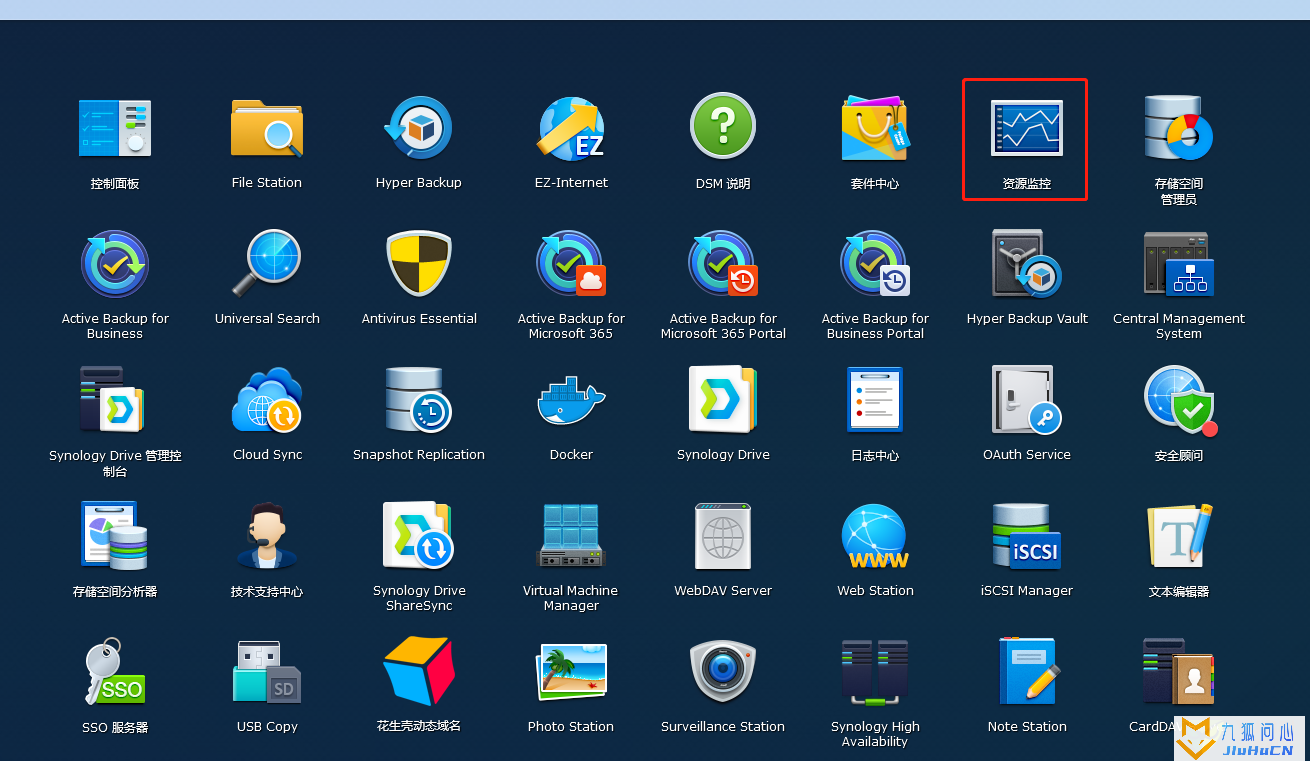Open Synology Drive 管理控制台

pos(113,399)
